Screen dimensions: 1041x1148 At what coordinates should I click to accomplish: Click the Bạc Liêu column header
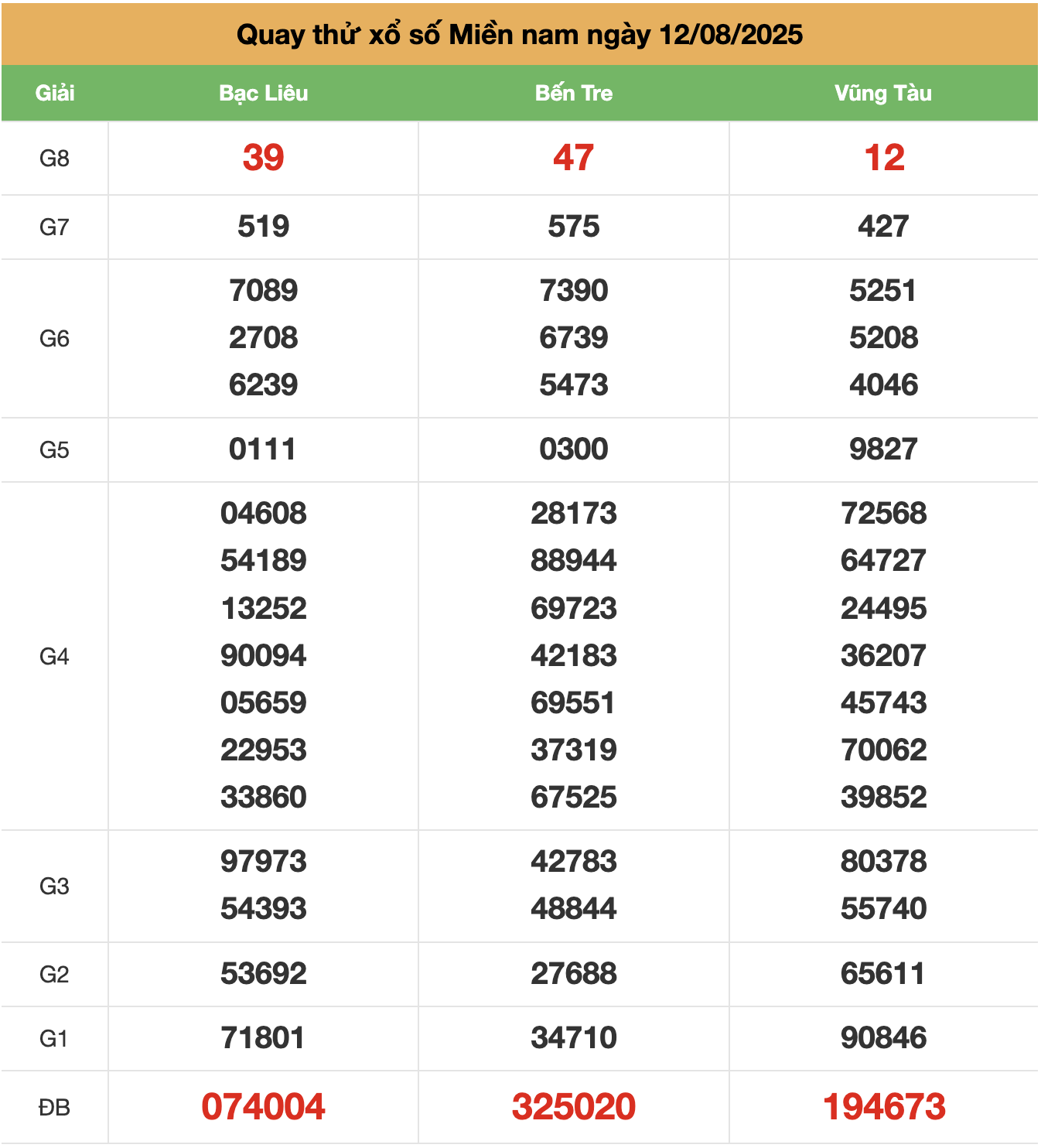pos(264,94)
